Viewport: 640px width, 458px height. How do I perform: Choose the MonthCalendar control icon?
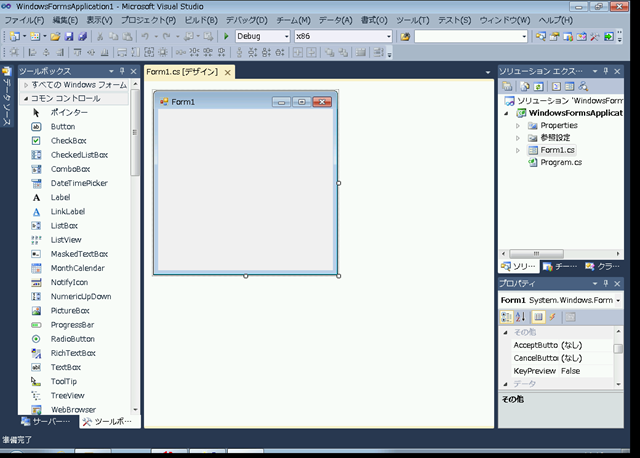(37, 268)
